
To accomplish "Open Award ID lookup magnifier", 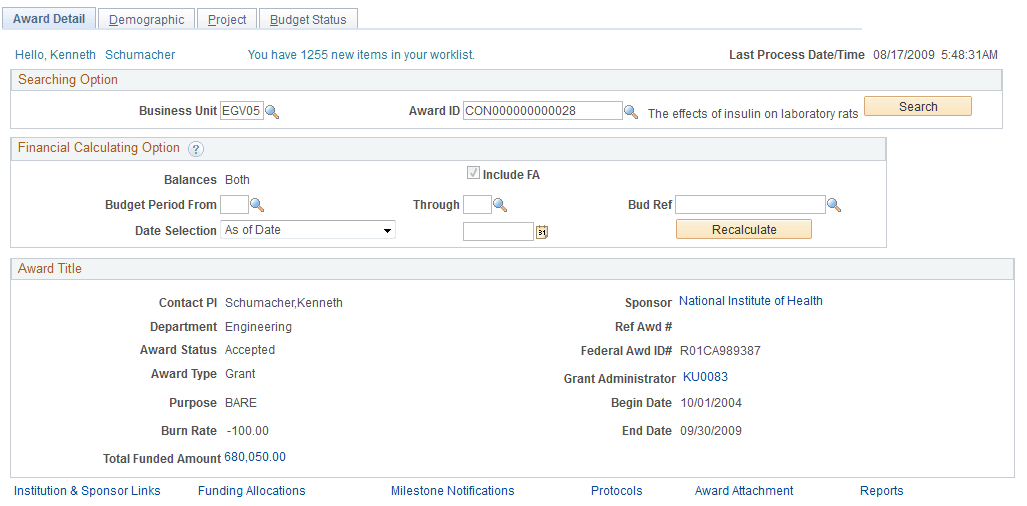I will [x=630, y=112].
